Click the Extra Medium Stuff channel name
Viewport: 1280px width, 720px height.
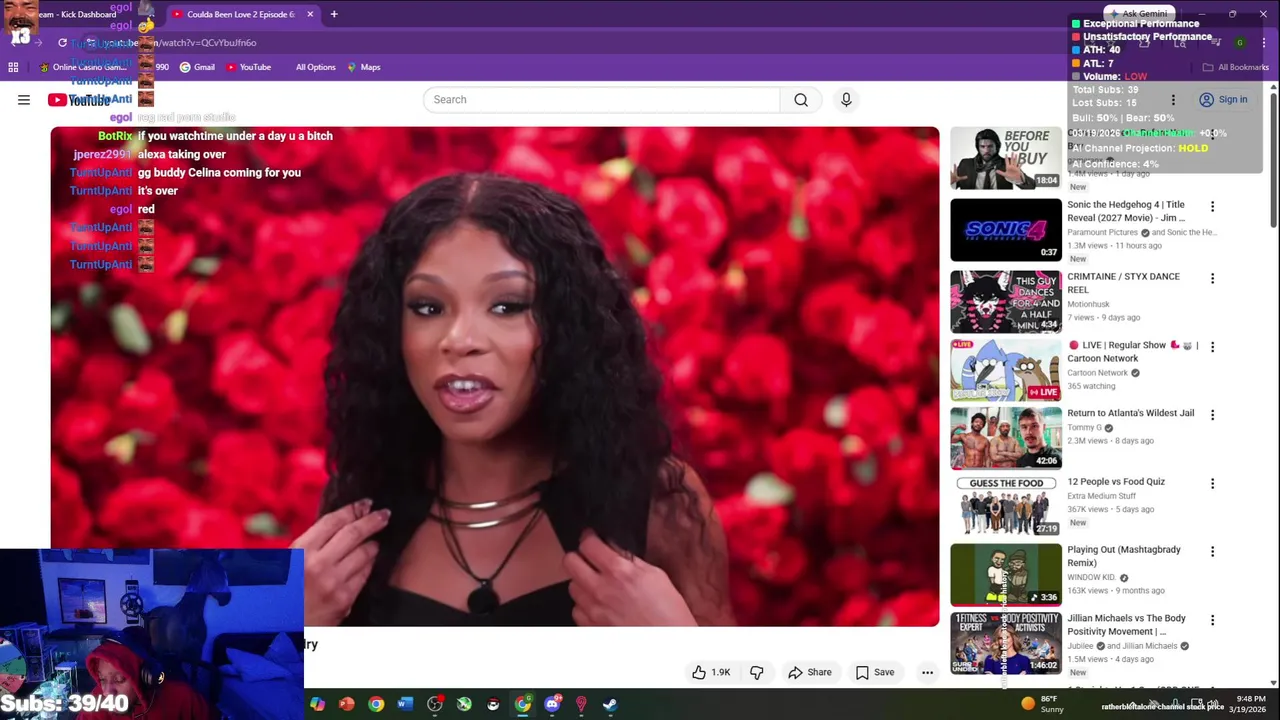point(1101,496)
